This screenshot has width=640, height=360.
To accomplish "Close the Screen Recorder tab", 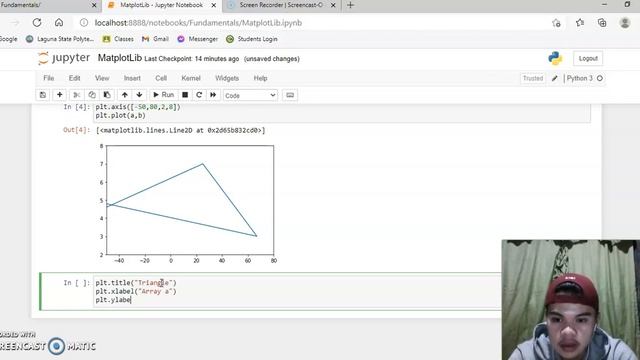I will pyautogui.click(x=333, y=5).
